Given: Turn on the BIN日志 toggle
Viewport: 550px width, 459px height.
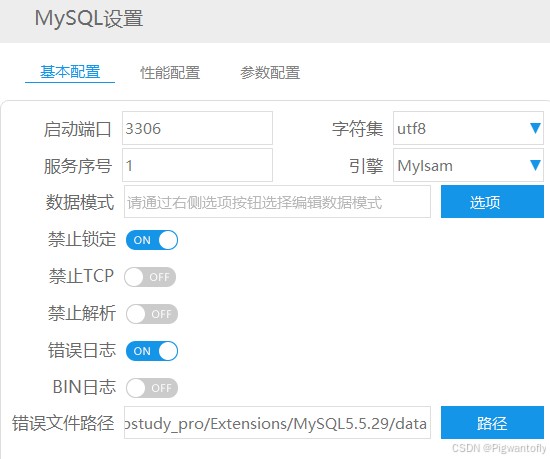Looking at the screenshot, I should click(x=152, y=388).
